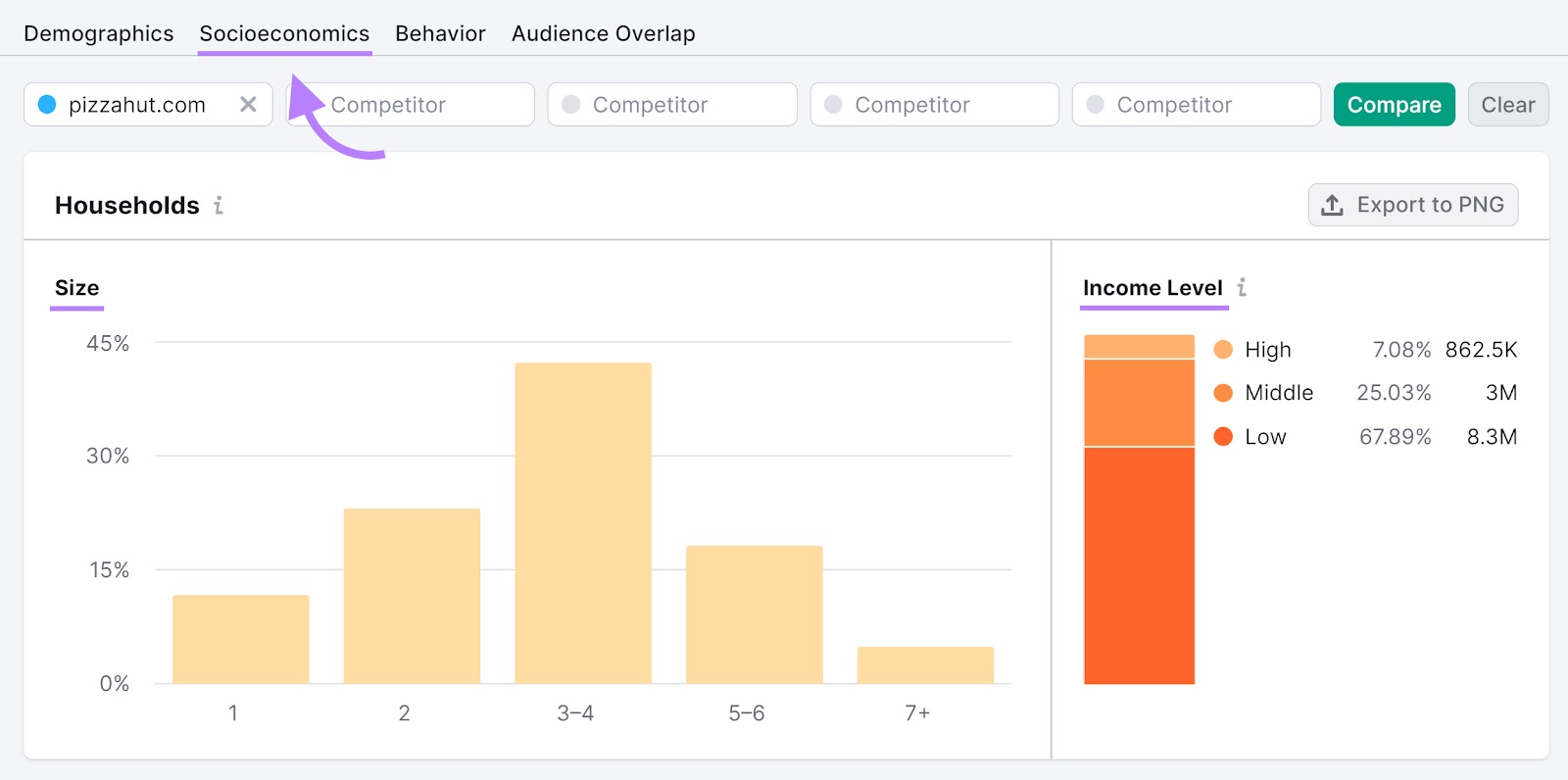1568x780 pixels.
Task: Open the Demographics tab
Action: [99, 33]
